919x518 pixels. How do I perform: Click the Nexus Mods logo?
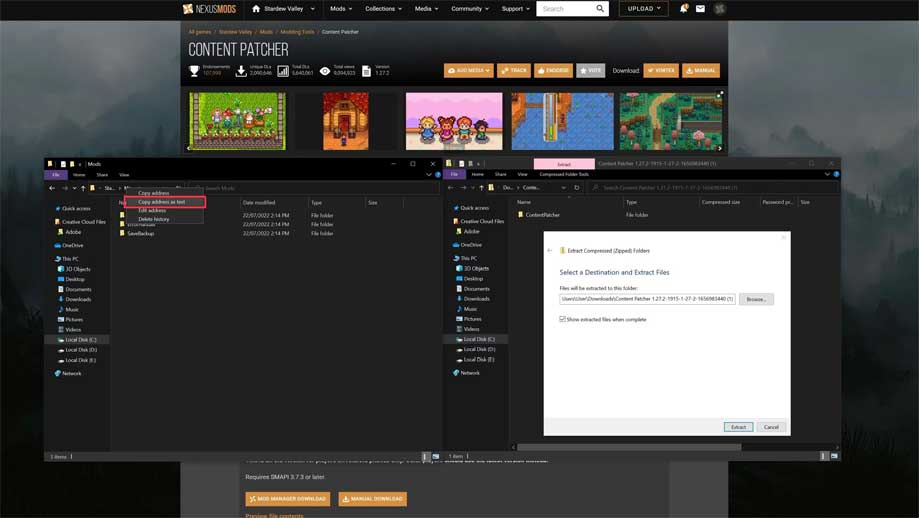[x=209, y=9]
